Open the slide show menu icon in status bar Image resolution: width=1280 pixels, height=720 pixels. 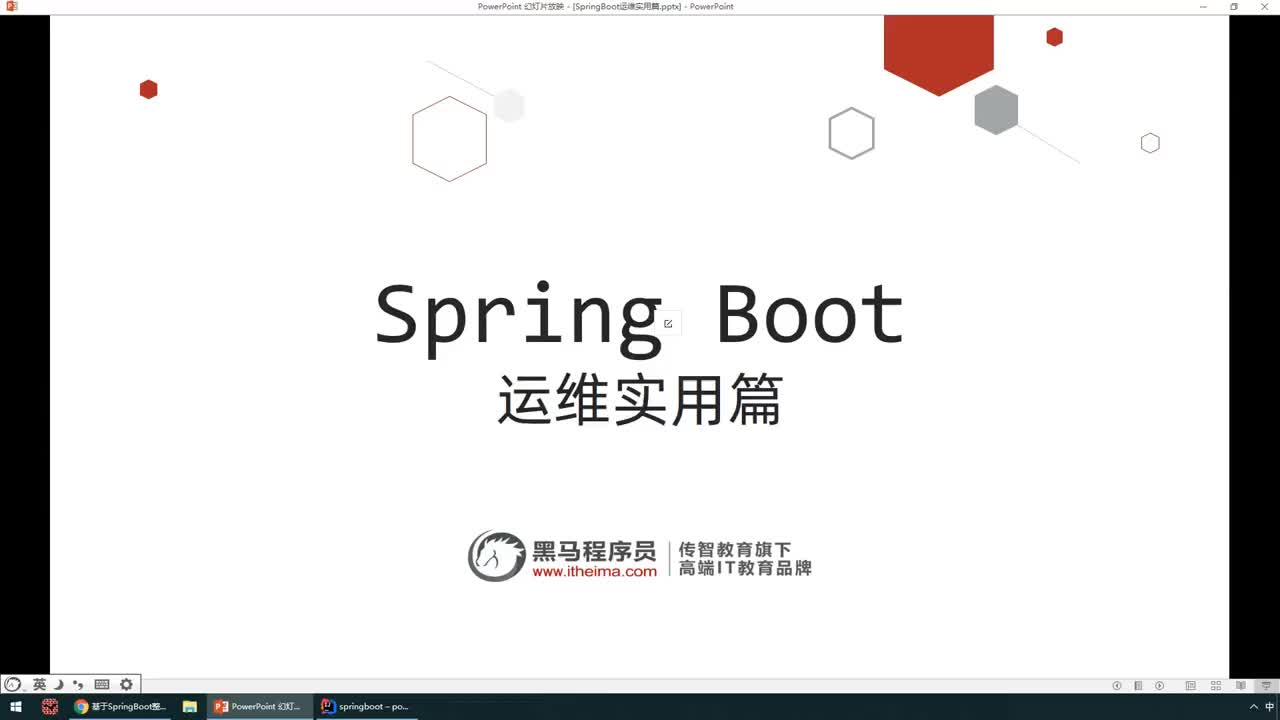coord(1138,686)
